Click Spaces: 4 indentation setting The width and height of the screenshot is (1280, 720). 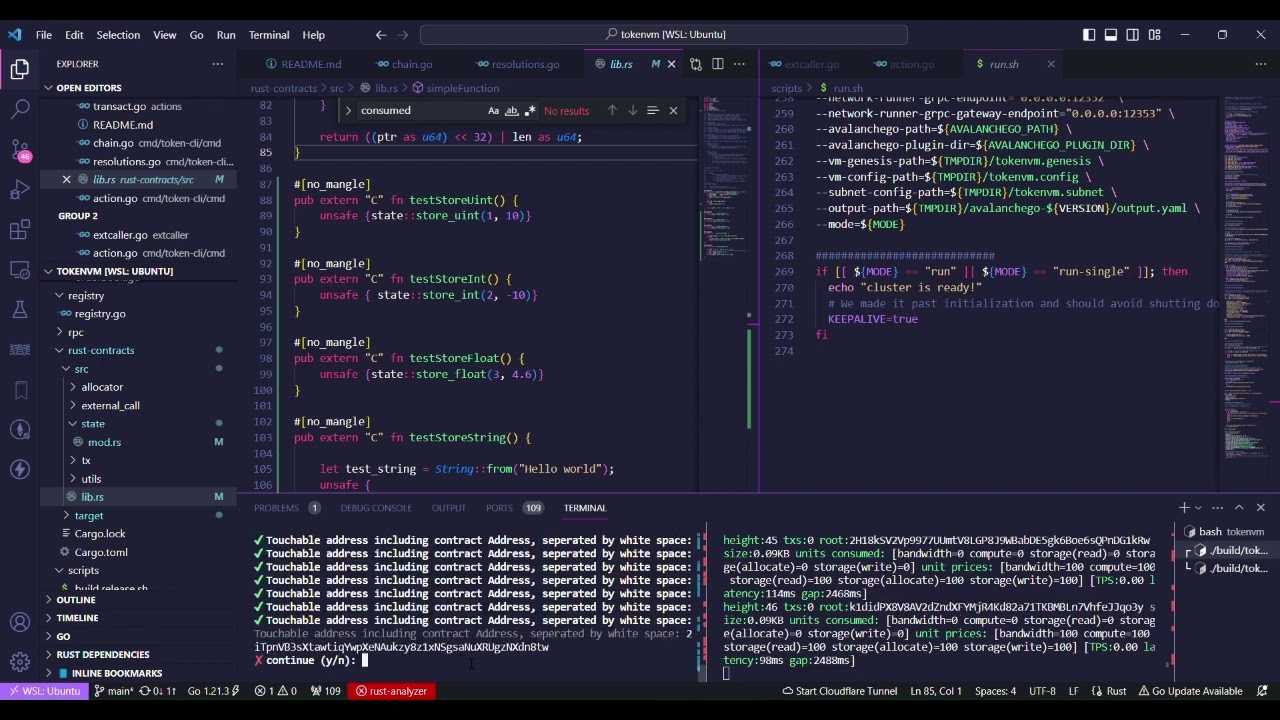point(995,691)
